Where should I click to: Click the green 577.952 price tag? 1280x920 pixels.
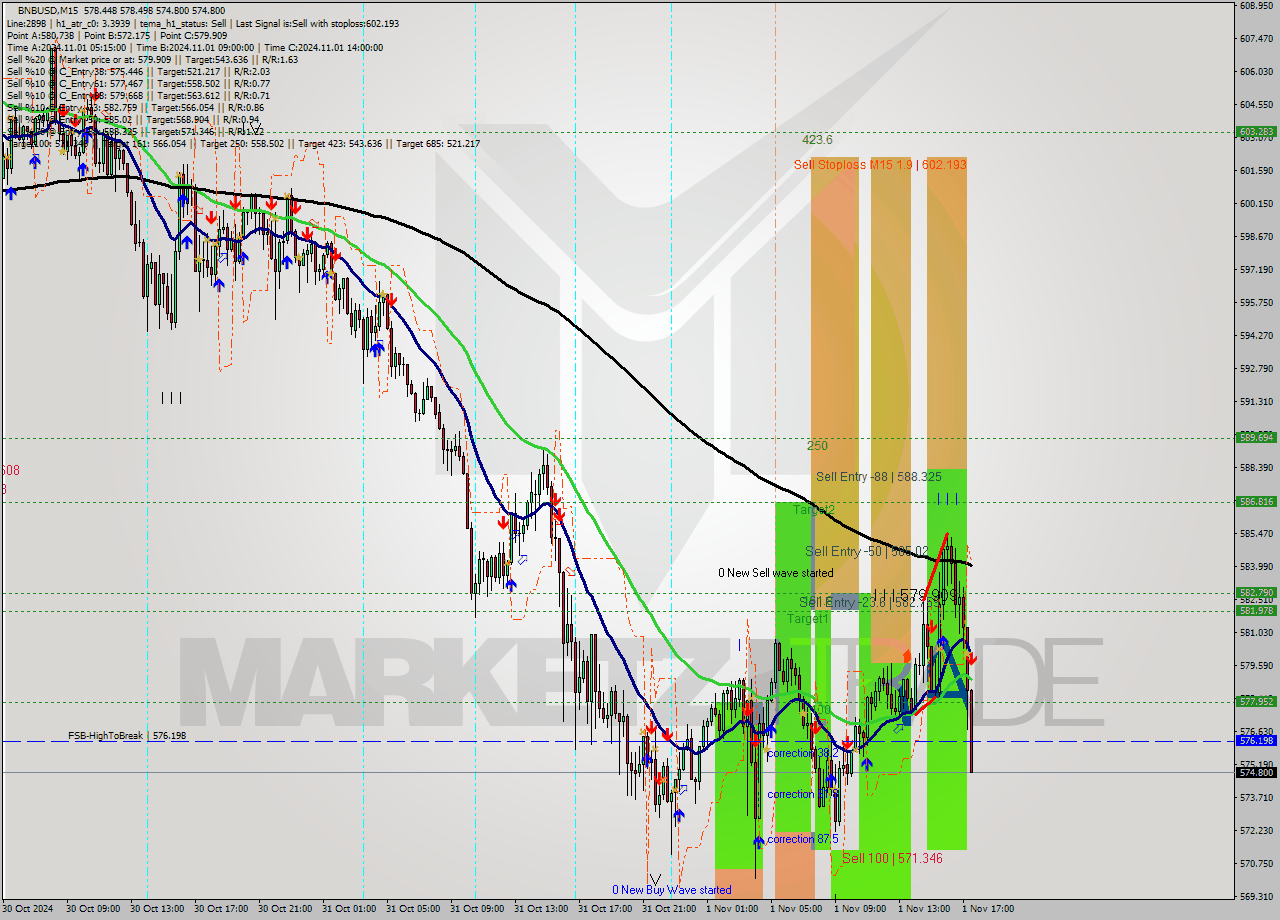[1256, 701]
